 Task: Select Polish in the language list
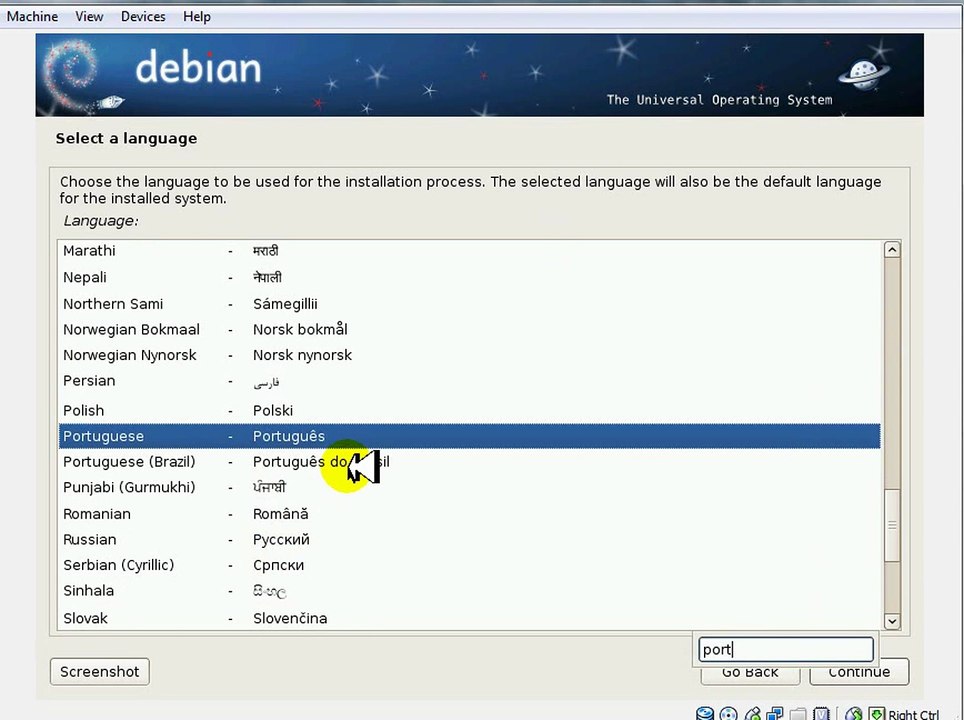pyautogui.click(x=470, y=410)
